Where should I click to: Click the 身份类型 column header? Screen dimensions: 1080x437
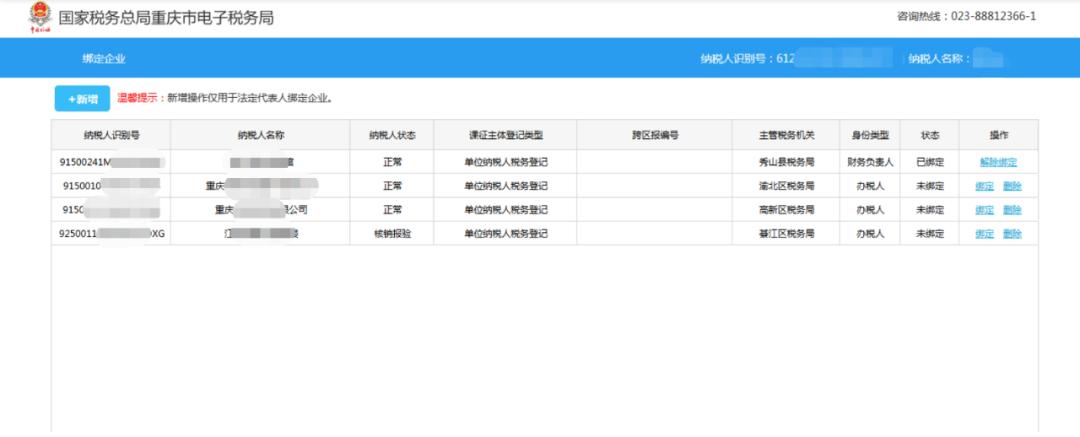[870, 135]
